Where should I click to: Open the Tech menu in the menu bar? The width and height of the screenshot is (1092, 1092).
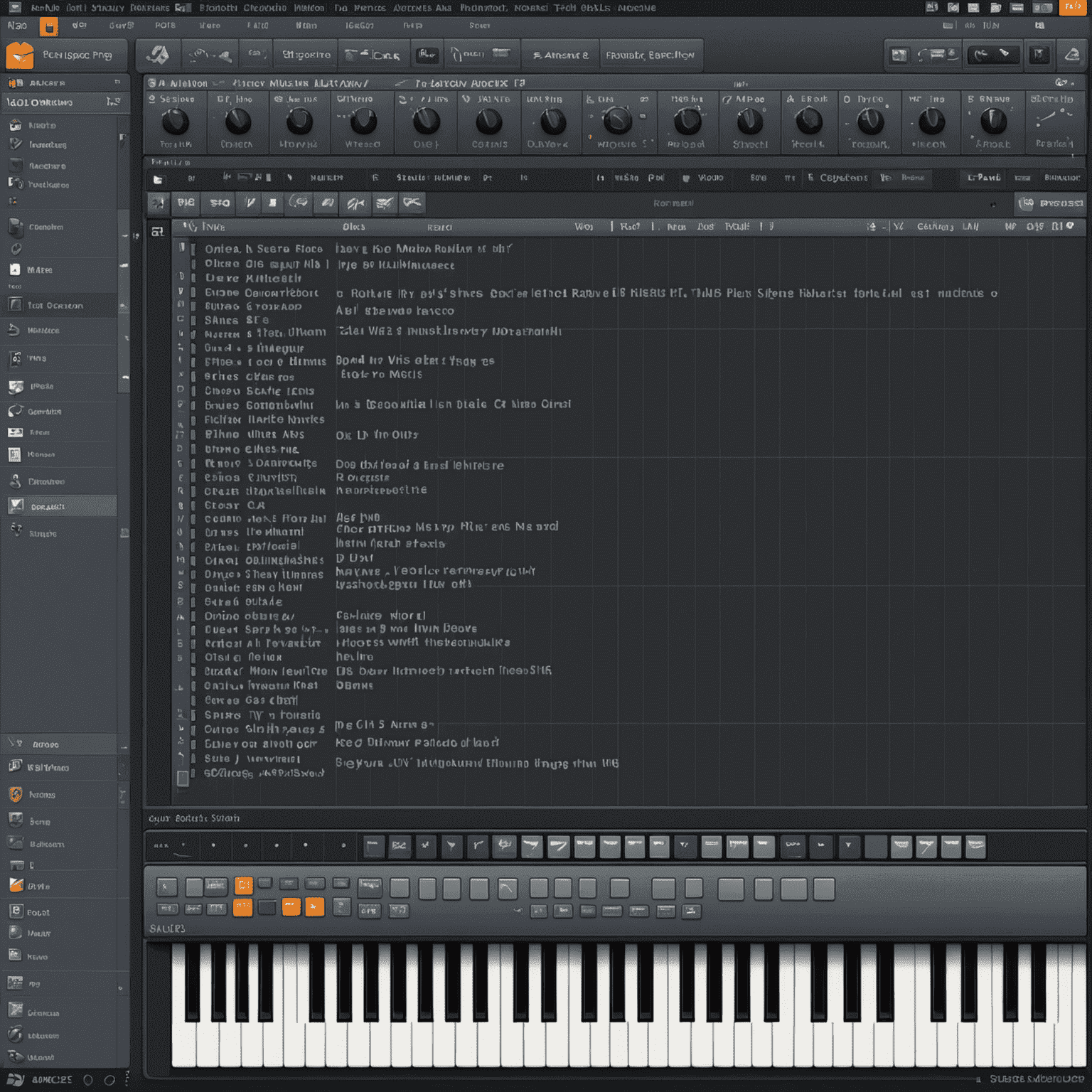tap(564, 8)
